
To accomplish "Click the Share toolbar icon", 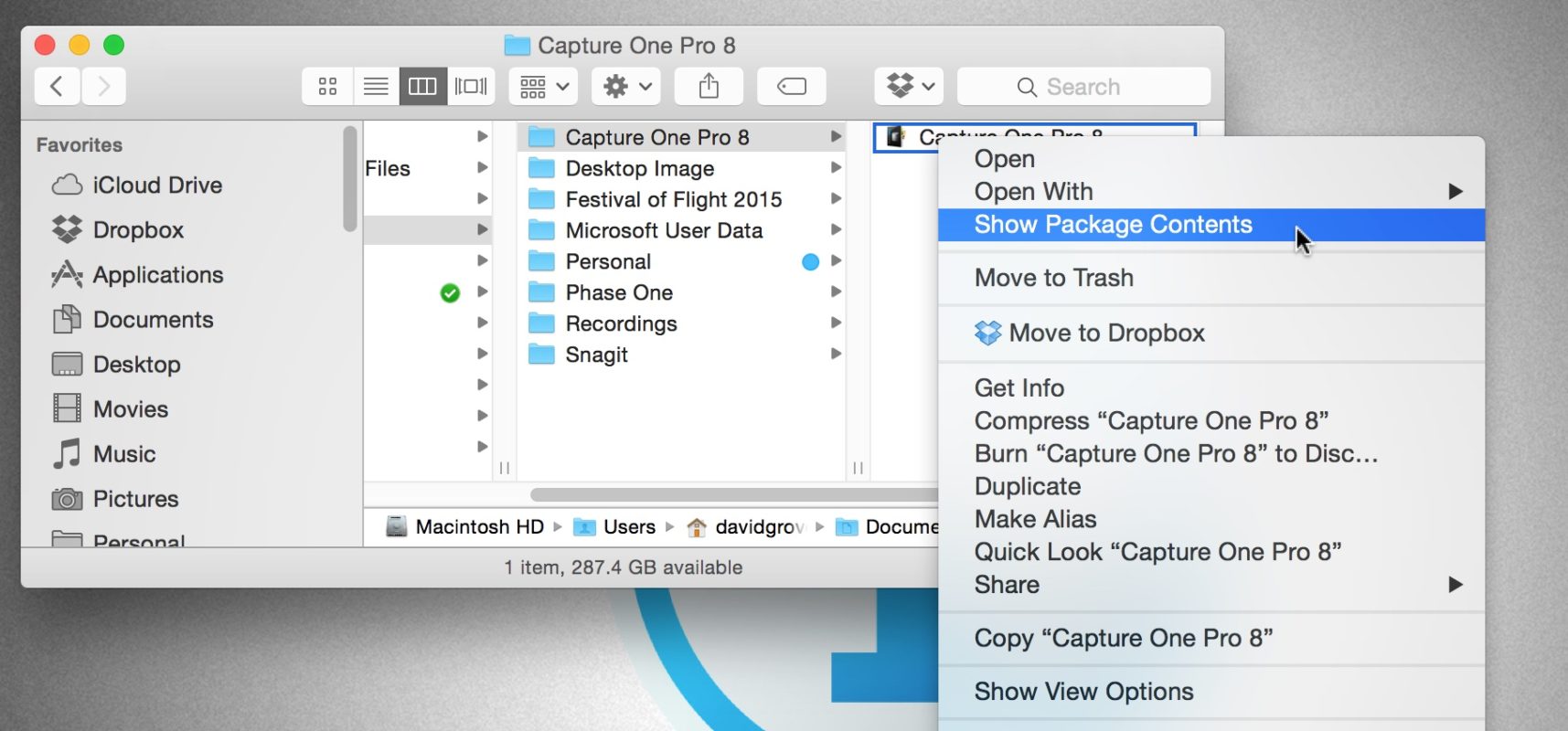I will click(x=709, y=87).
